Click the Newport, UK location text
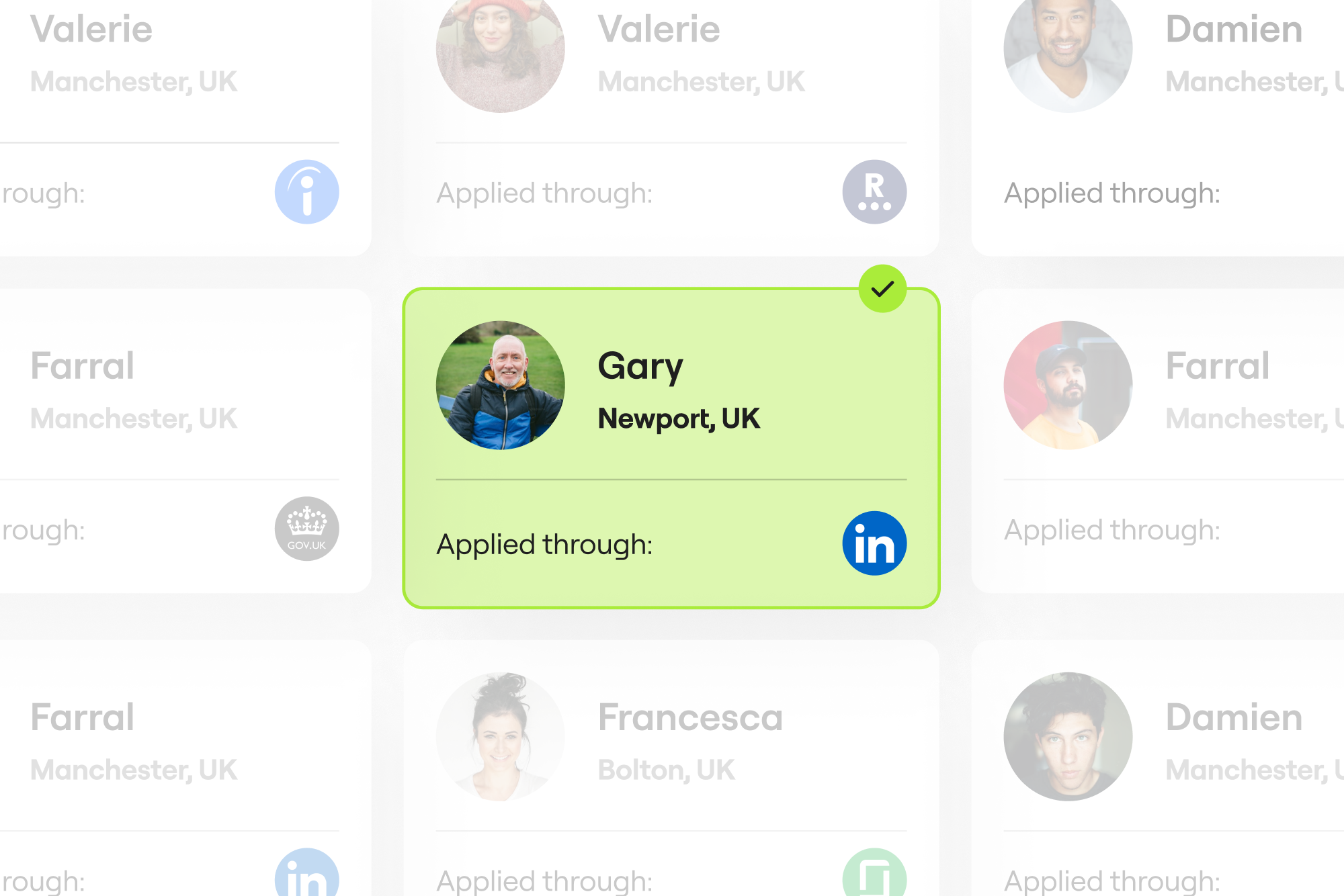 679,418
